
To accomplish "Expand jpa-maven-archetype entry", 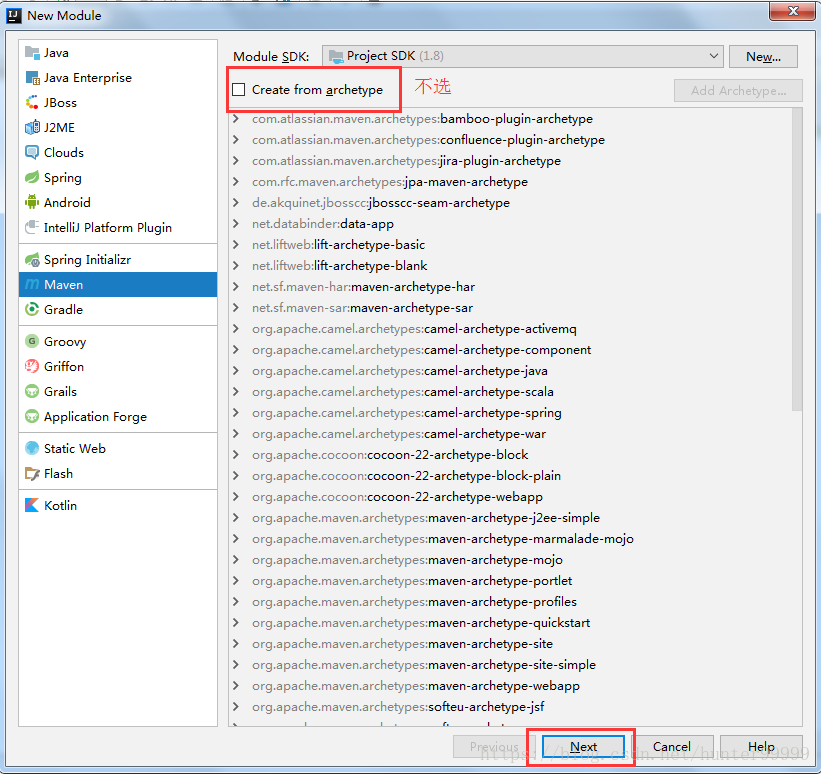I will [236, 182].
